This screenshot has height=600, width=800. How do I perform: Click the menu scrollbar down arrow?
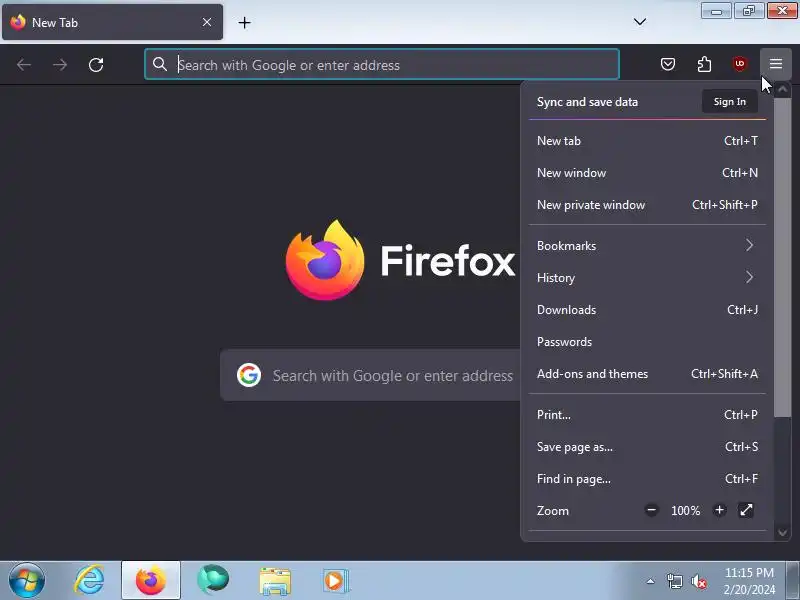coord(783,533)
